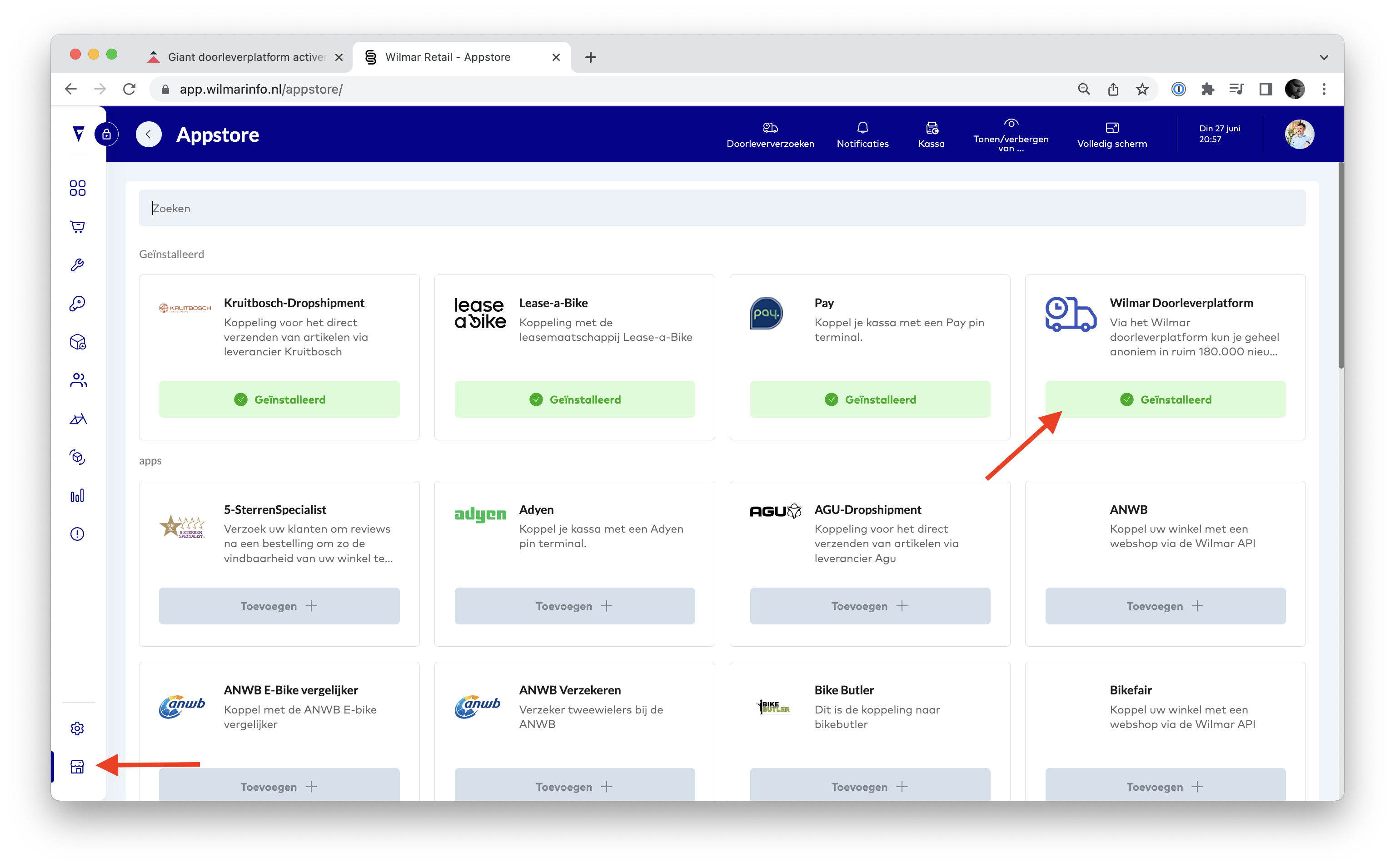Screen dimensions: 1395x868
Task: Open the dashboard grid icon in sidebar
Action: [77, 188]
